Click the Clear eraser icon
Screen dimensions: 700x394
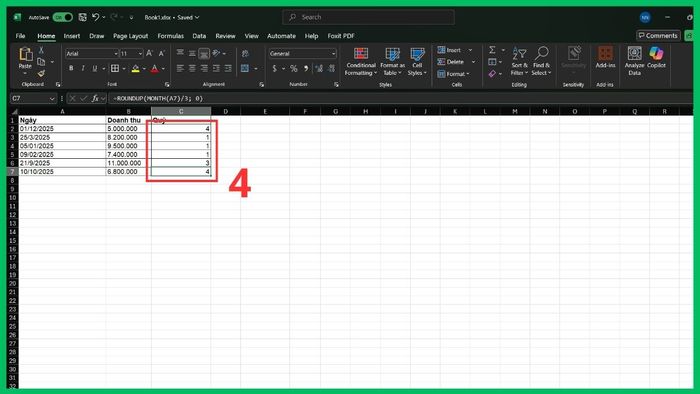[492, 74]
